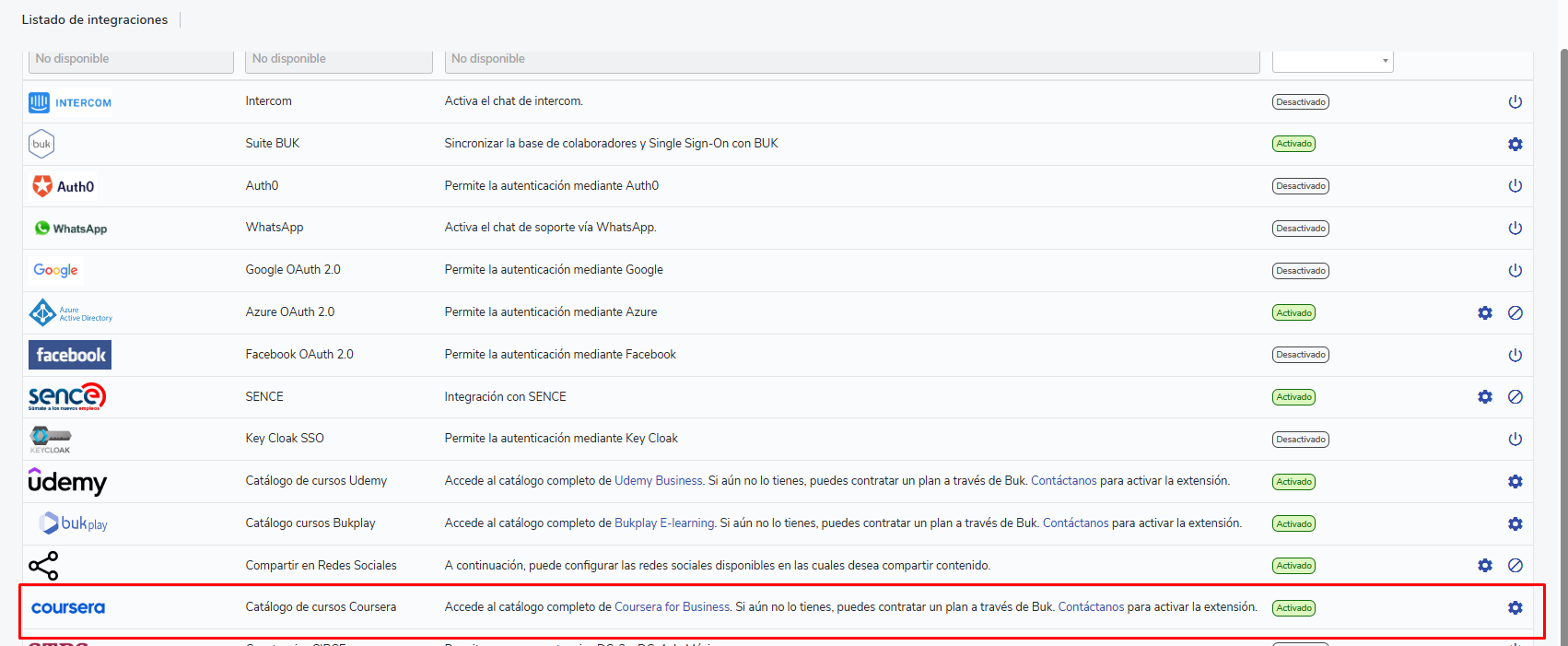Open SENCE integration settings gear
Screen dimensions: 1568x646
[1484, 396]
